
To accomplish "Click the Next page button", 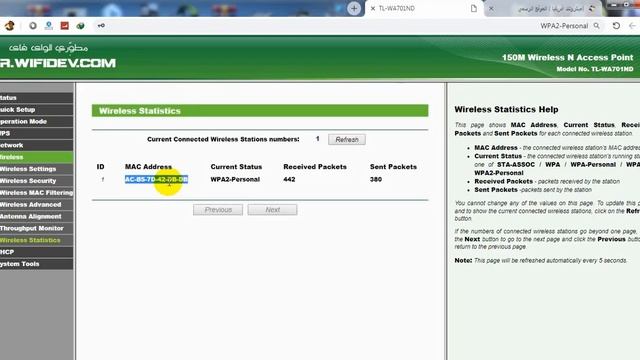I will (x=272, y=210).
